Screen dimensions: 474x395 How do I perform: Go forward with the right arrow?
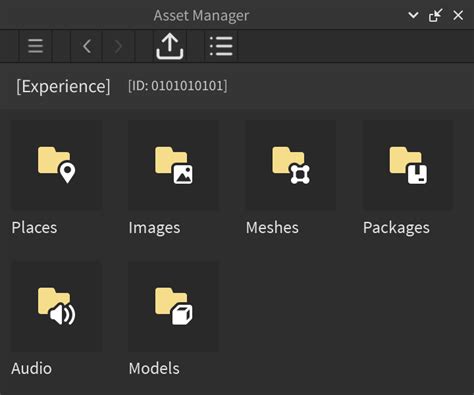tap(117, 46)
